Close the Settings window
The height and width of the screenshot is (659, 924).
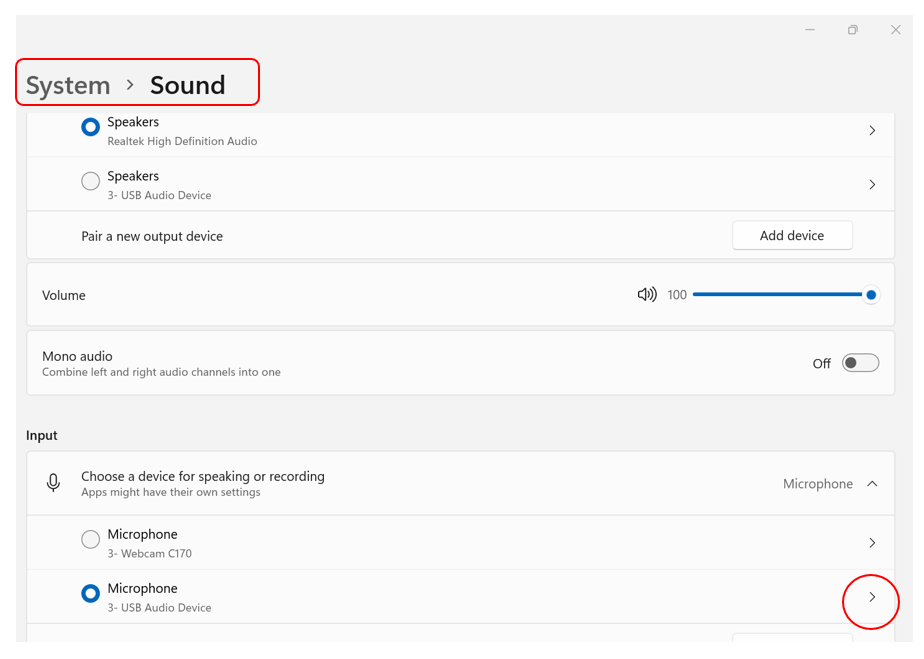[896, 30]
